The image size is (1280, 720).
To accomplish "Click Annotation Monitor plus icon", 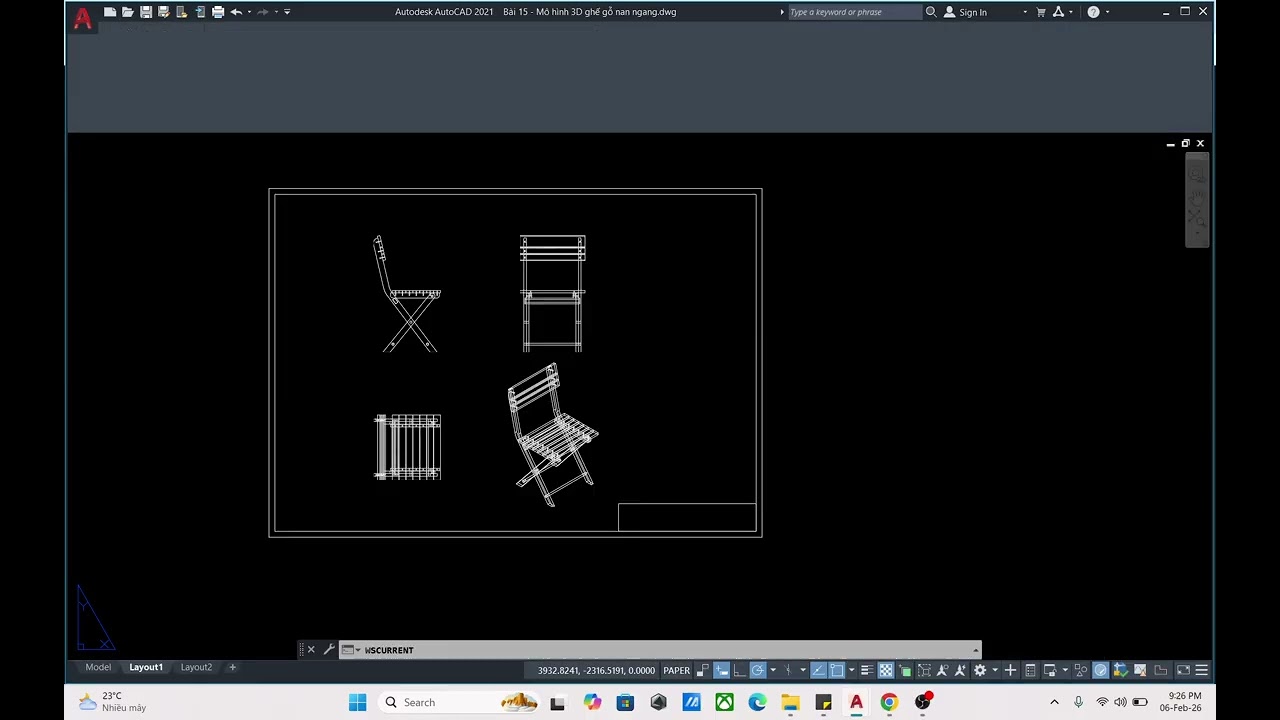I will [1010, 670].
